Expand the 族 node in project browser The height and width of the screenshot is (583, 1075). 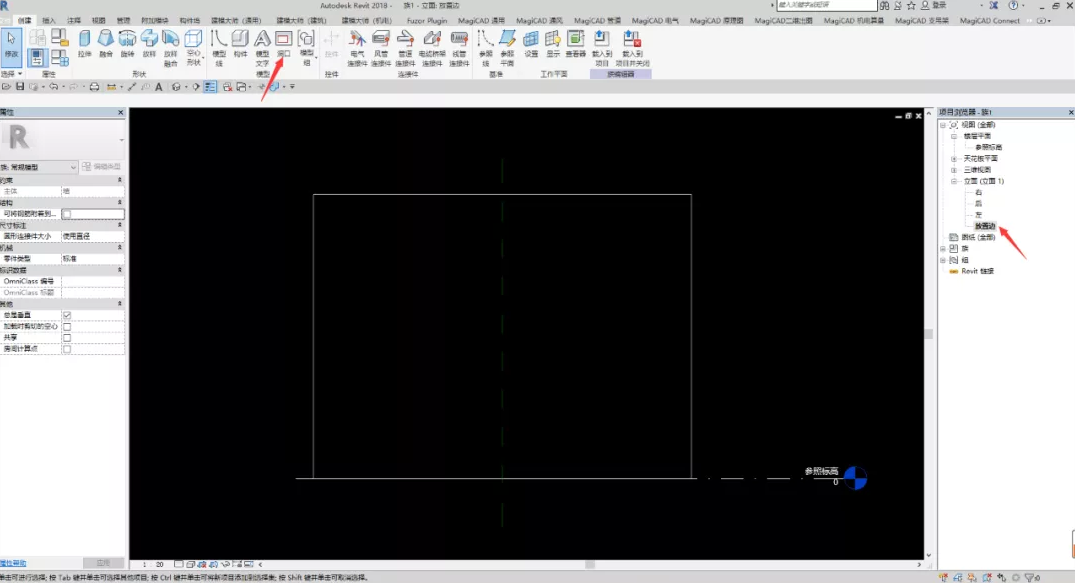[x=943, y=248]
